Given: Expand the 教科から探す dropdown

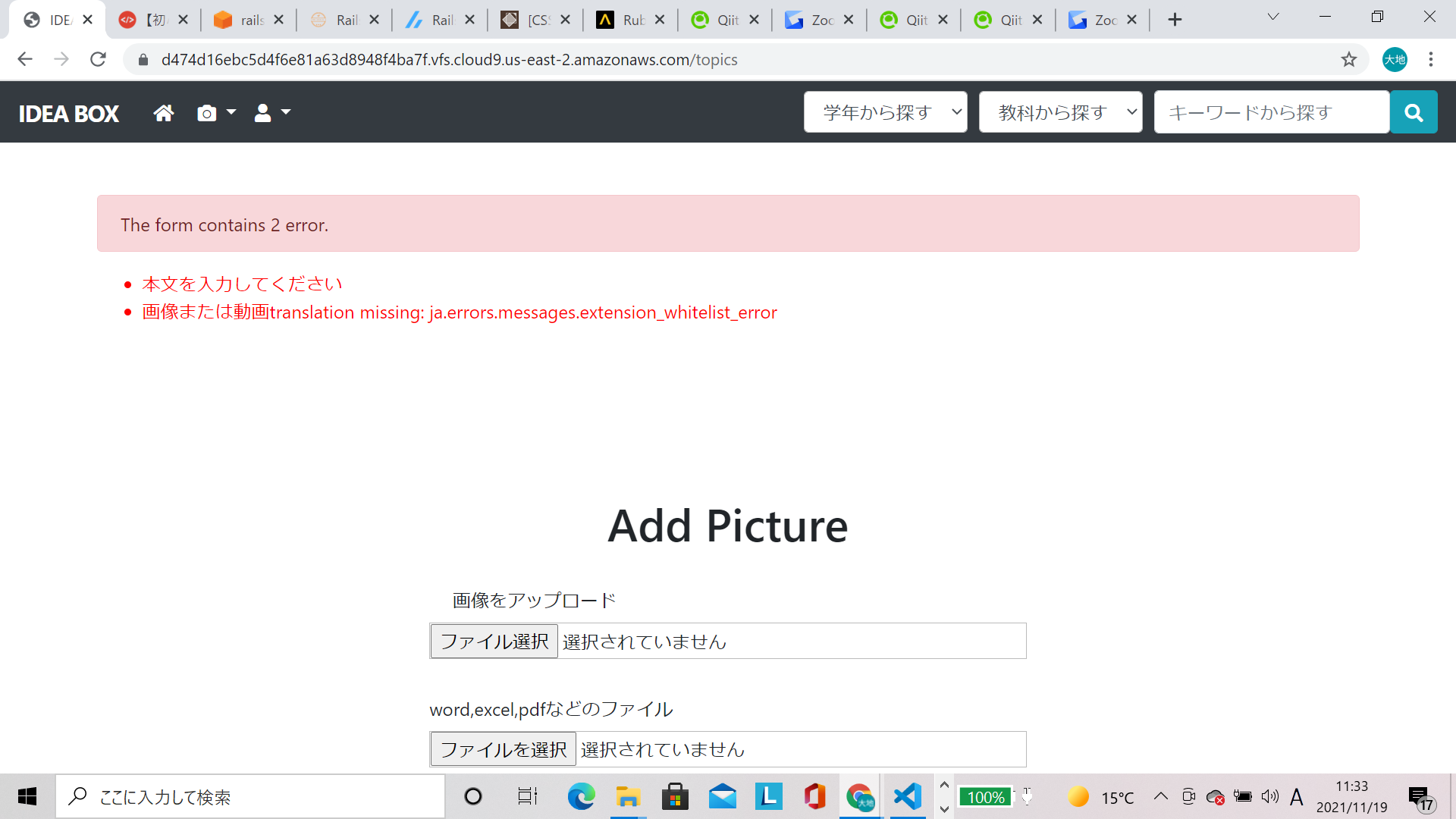Looking at the screenshot, I should tap(1060, 112).
